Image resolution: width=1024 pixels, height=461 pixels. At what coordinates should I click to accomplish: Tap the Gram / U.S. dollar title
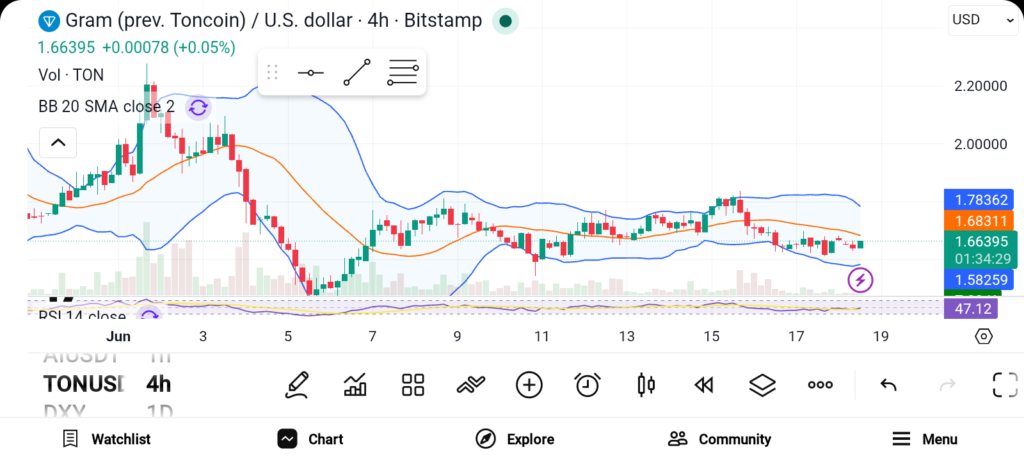tap(273, 21)
